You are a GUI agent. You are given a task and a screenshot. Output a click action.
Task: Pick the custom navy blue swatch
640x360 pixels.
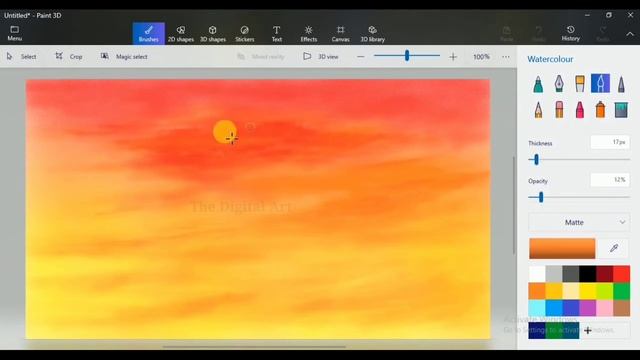pyautogui.click(x=536, y=331)
